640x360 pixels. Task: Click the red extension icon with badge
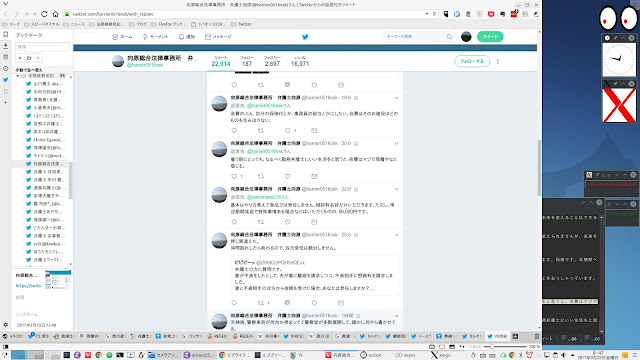514,14
